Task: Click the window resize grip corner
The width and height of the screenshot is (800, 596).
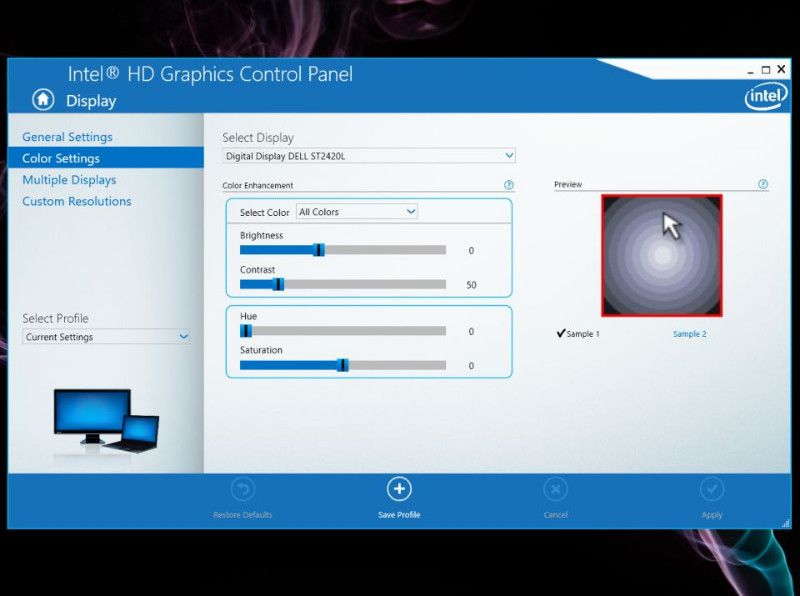Action: (786, 523)
